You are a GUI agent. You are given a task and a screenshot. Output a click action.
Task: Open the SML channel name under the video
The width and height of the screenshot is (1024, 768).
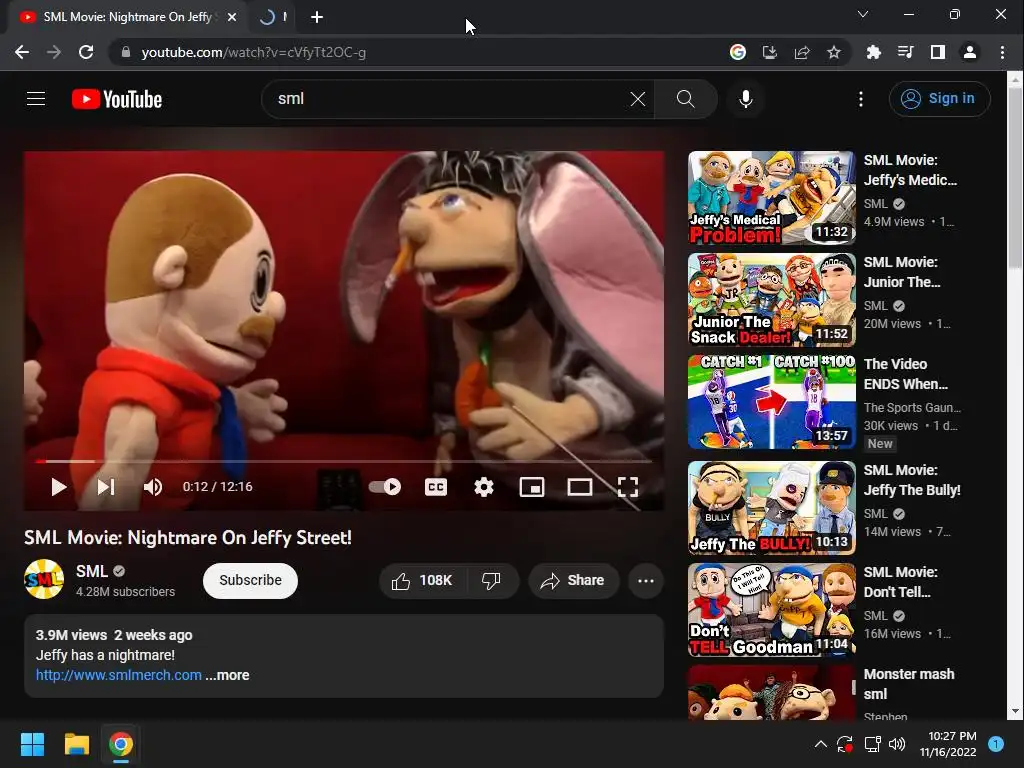(91, 571)
